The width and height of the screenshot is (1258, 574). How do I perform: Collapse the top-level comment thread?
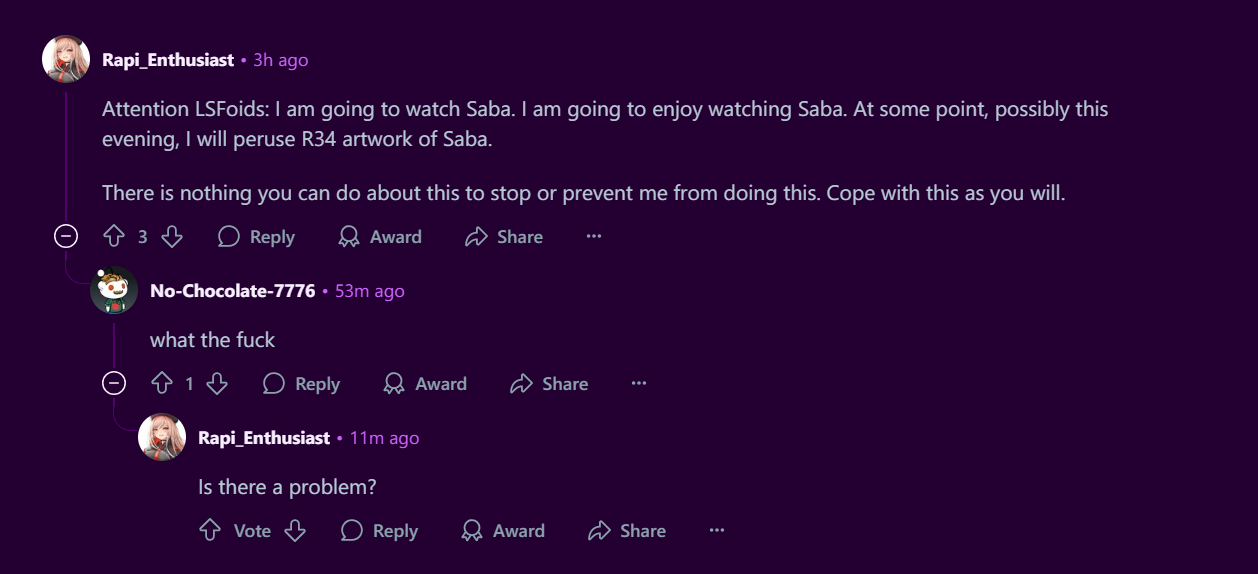click(x=66, y=237)
